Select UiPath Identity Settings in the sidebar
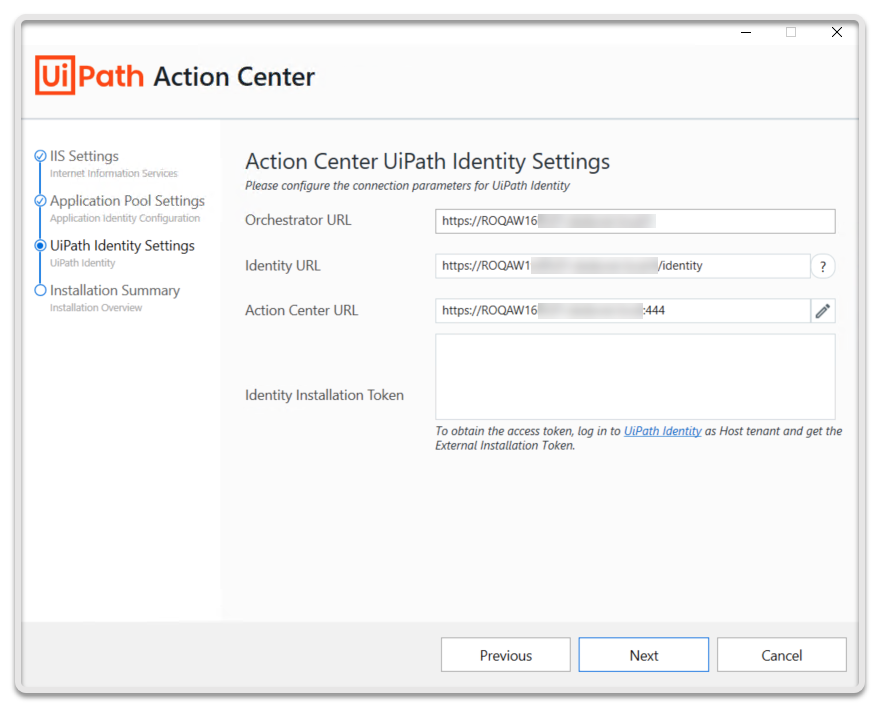Screen dimensions: 881x707 coord(122,246)
